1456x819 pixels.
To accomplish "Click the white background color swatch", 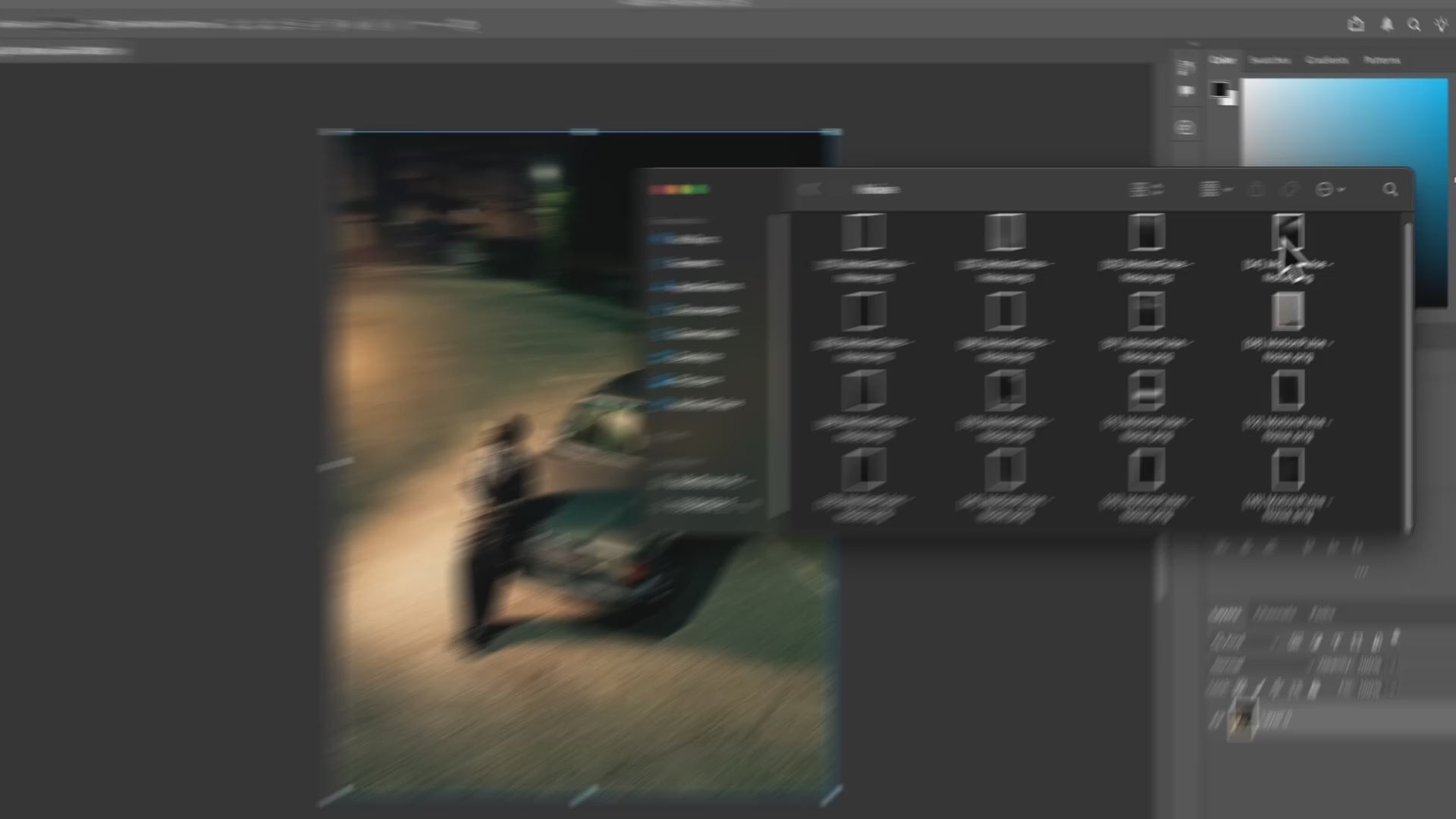I will 1231,99.
